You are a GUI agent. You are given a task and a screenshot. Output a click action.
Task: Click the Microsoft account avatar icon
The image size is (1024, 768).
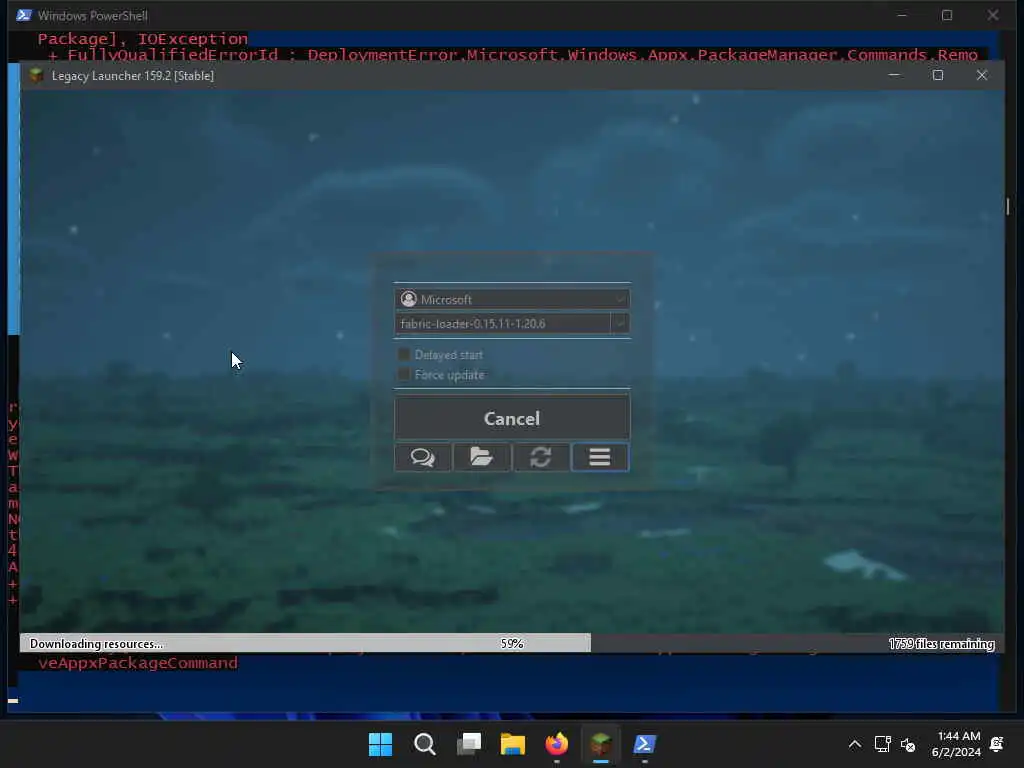(x=409, y=299)
